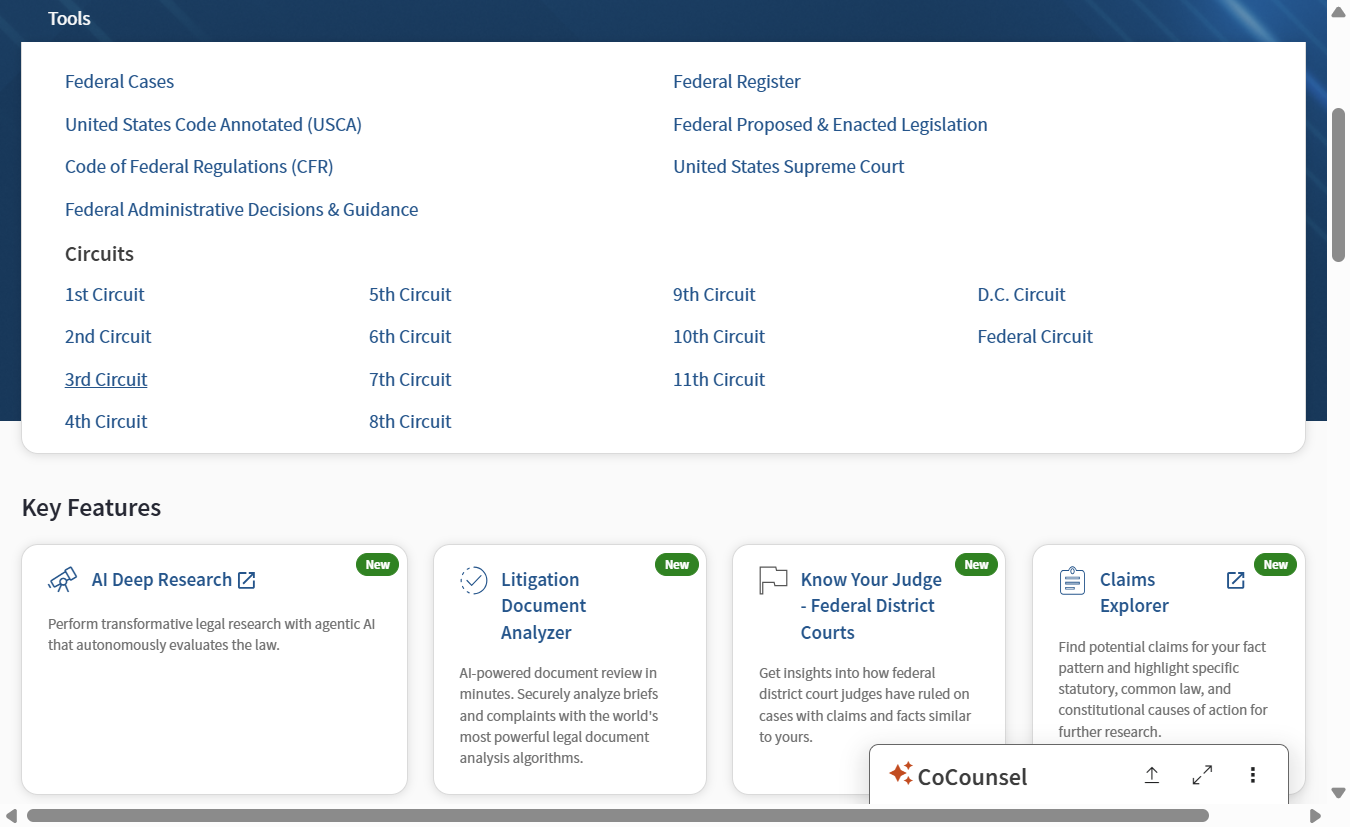Open the Federal Register link
Image resolution: width=1350 pixels, height=827 pixels.
tap(737, 82)
